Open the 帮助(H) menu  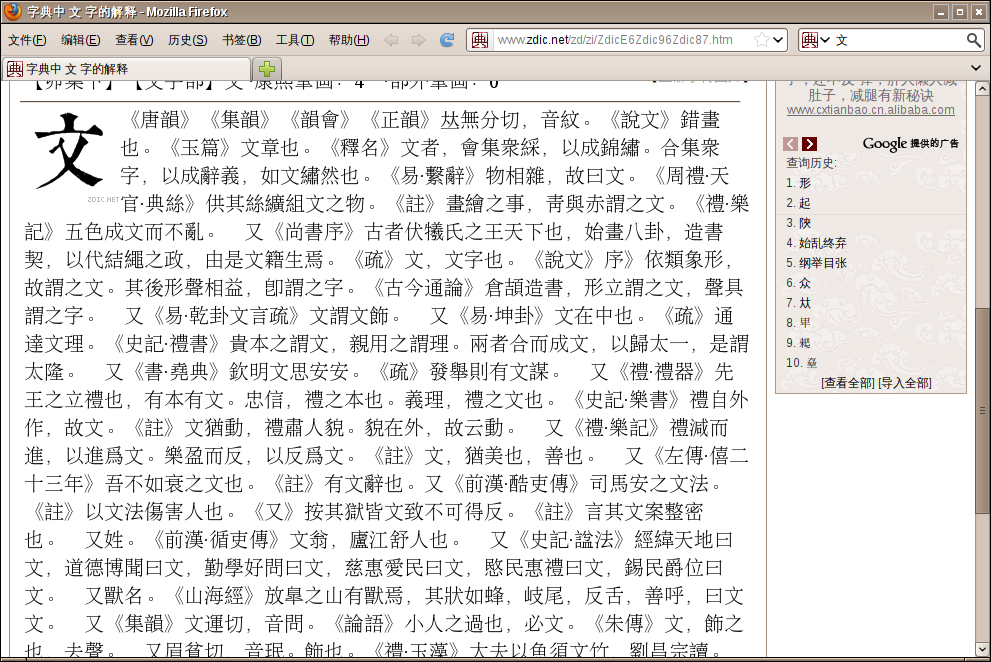349,40
